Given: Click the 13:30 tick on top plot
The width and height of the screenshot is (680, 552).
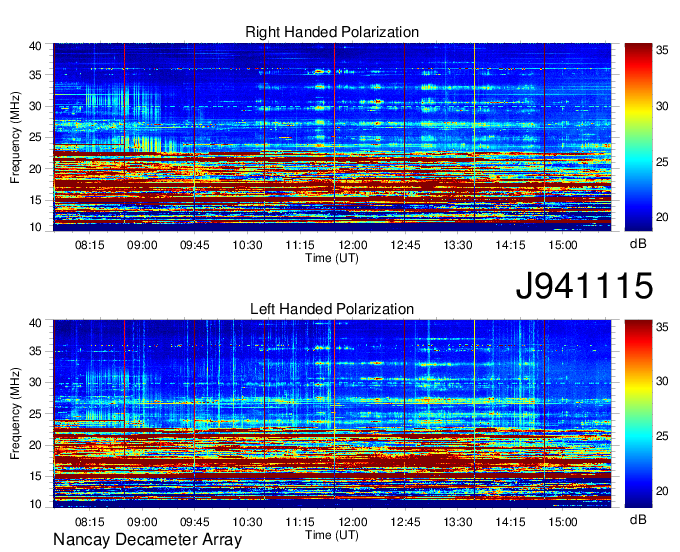Looking at the screenshot, I should click(458, 245).
